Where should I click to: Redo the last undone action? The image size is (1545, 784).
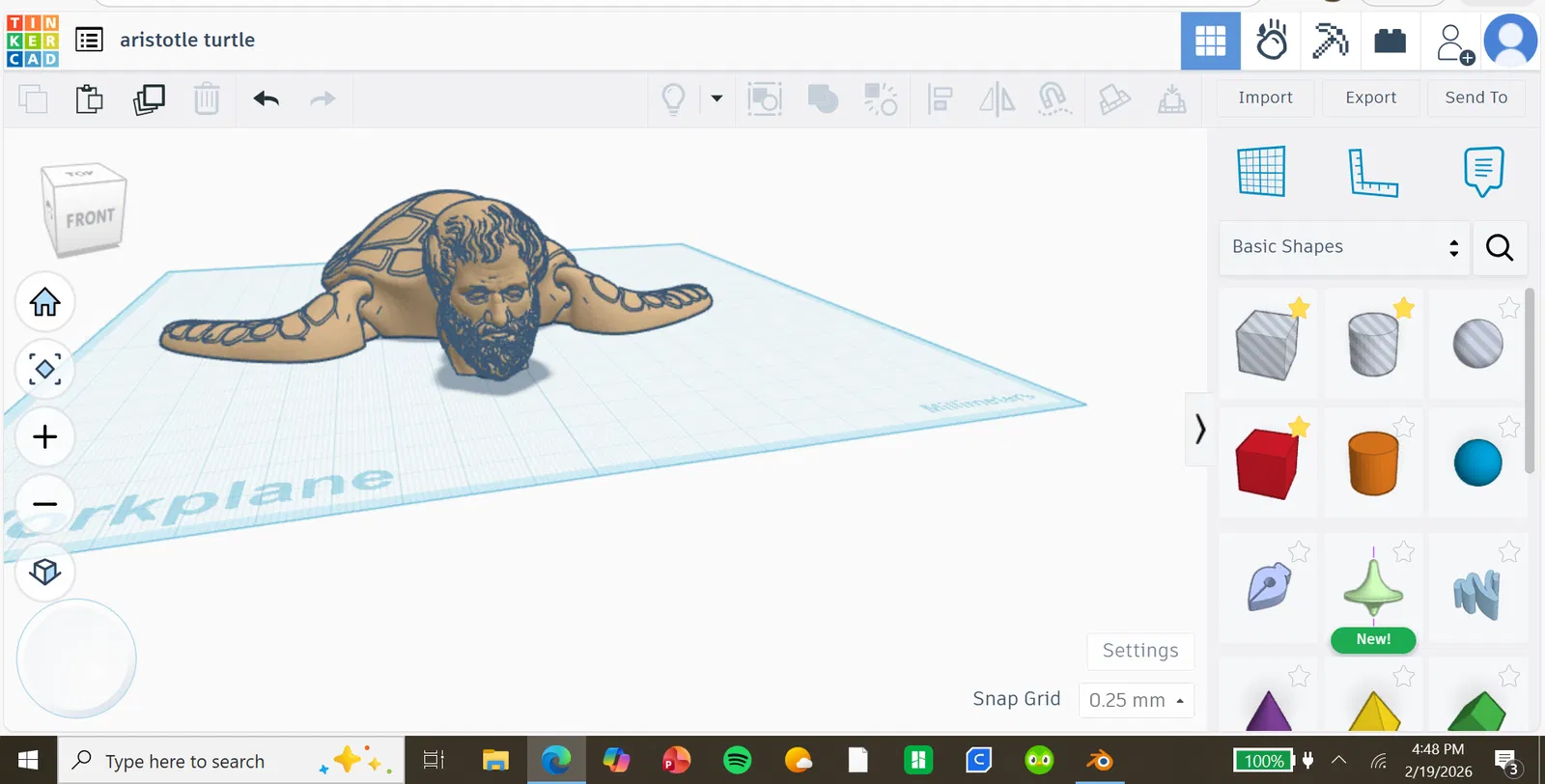(323, 98)
